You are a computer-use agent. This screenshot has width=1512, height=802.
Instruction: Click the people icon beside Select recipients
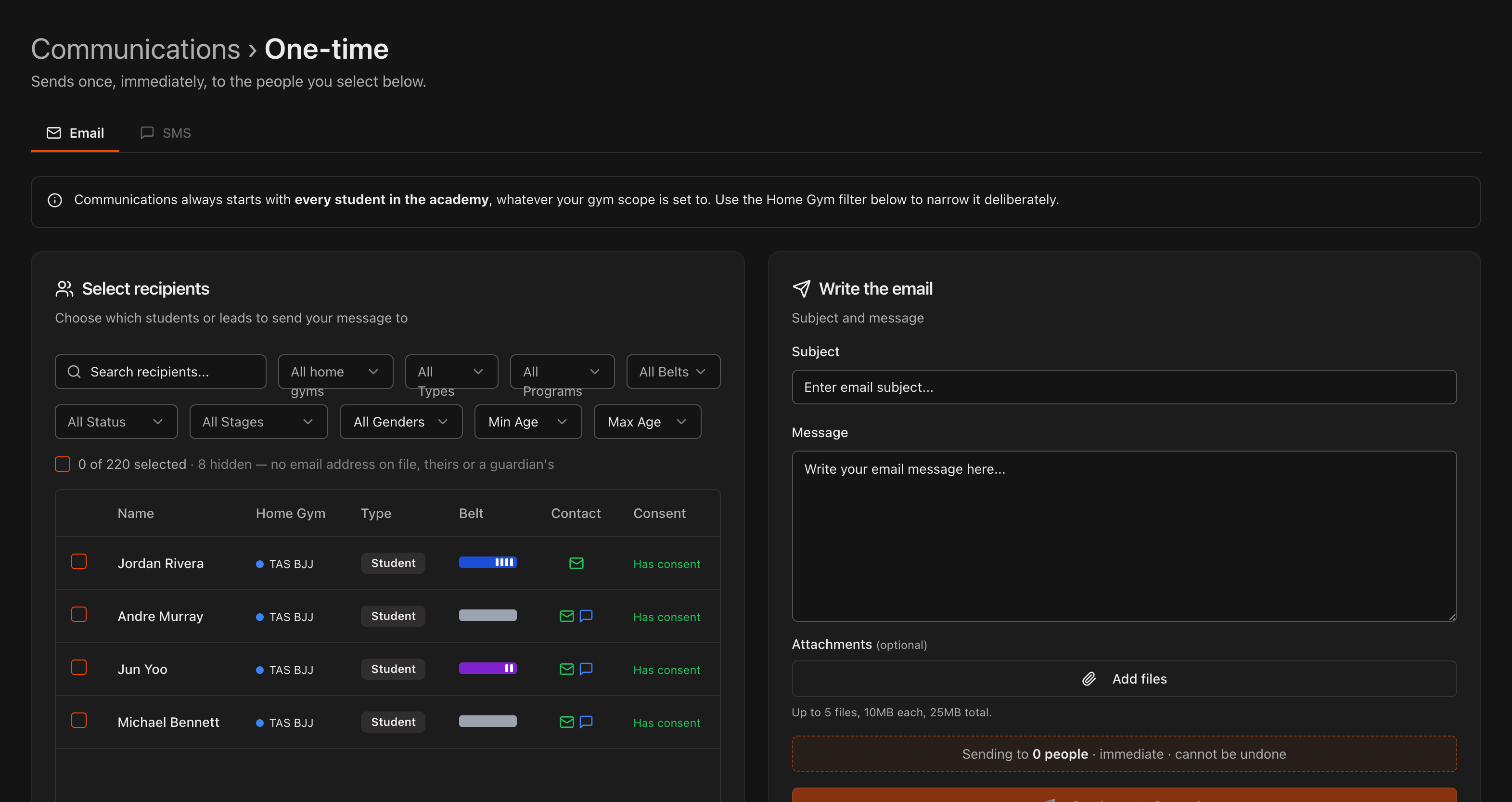64,289
